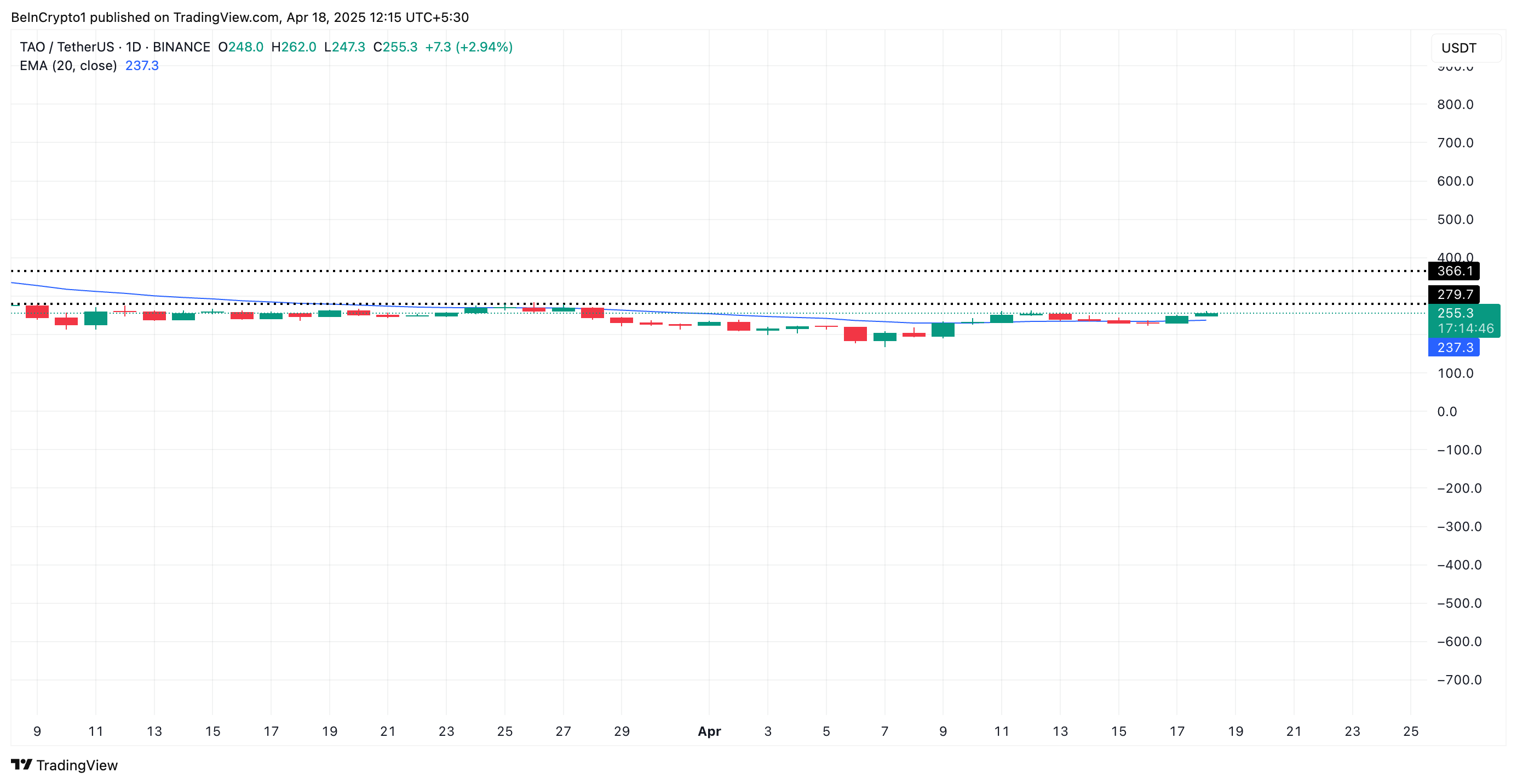
Task: Click the large green candle on April 9
Action: pyautogui.click(x=943, y=330)
